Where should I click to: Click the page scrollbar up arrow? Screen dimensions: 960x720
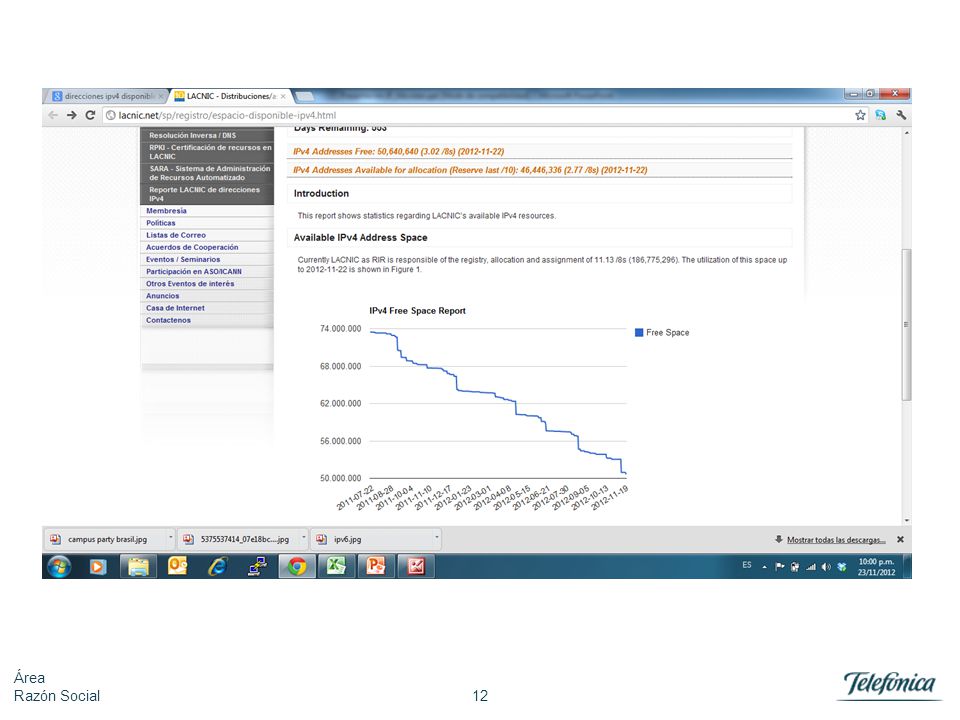[906, 133]
